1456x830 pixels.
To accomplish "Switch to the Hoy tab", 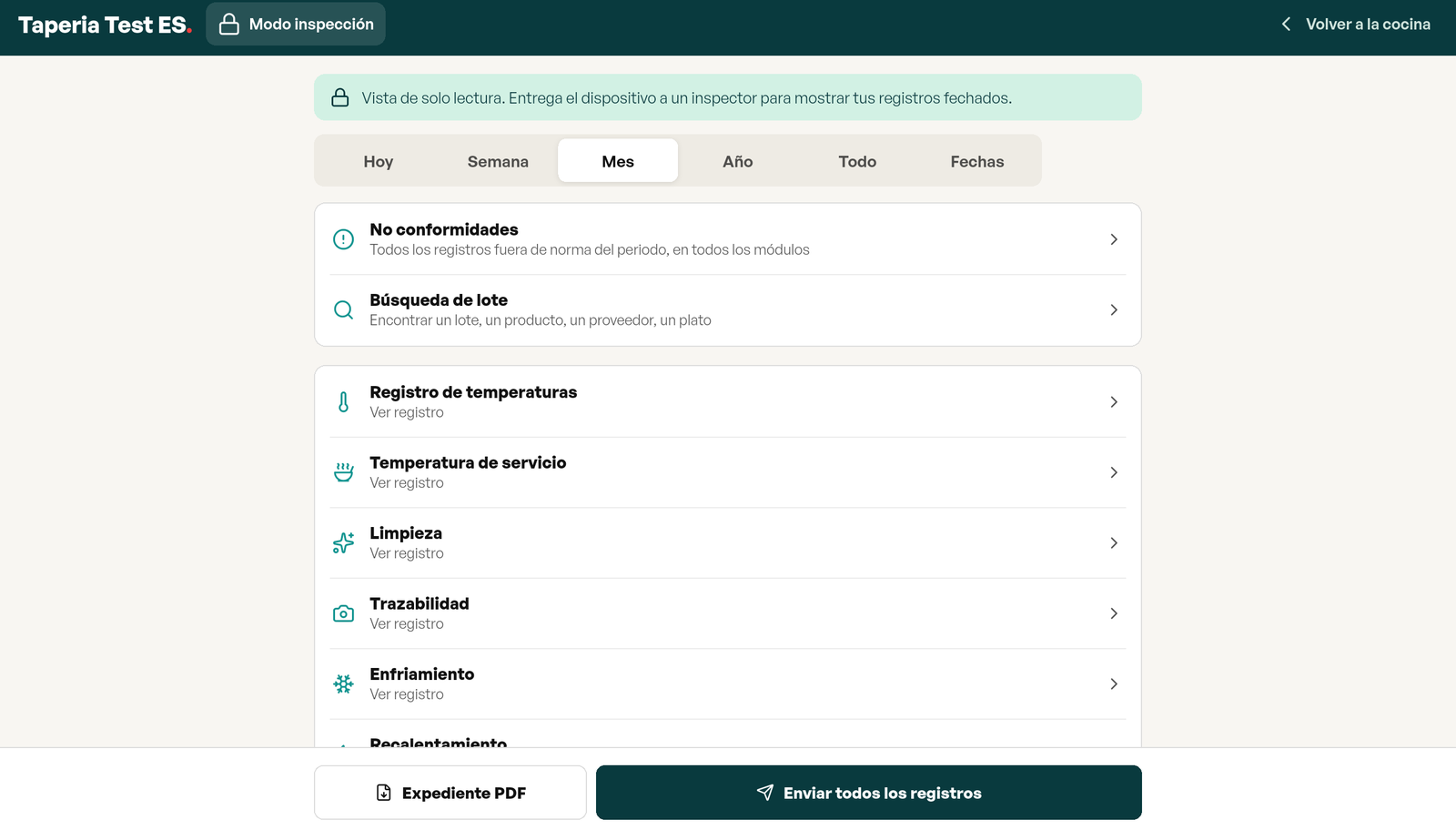I will tap(379, 161).
